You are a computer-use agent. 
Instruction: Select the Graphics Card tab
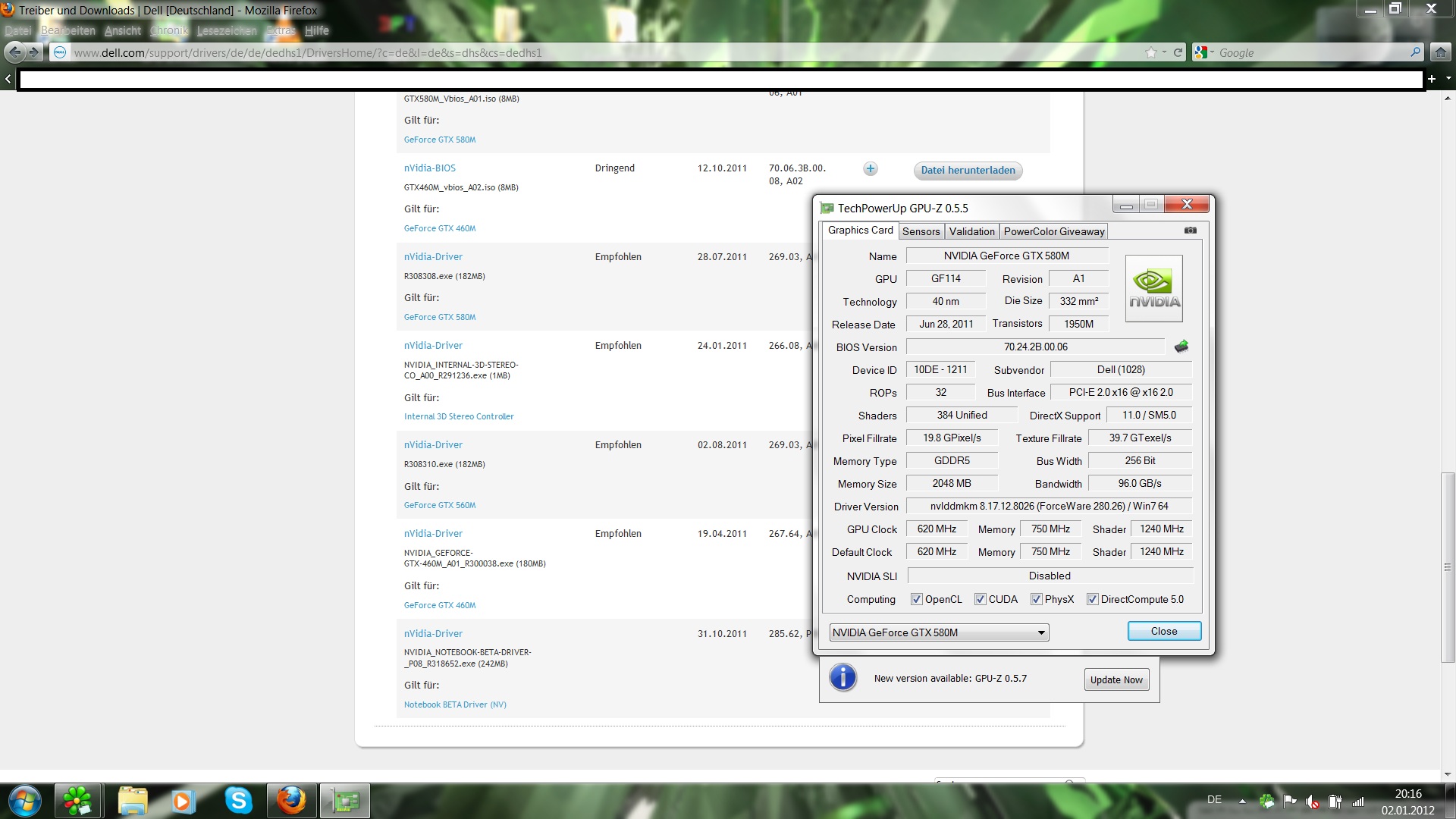click(860, 230)
